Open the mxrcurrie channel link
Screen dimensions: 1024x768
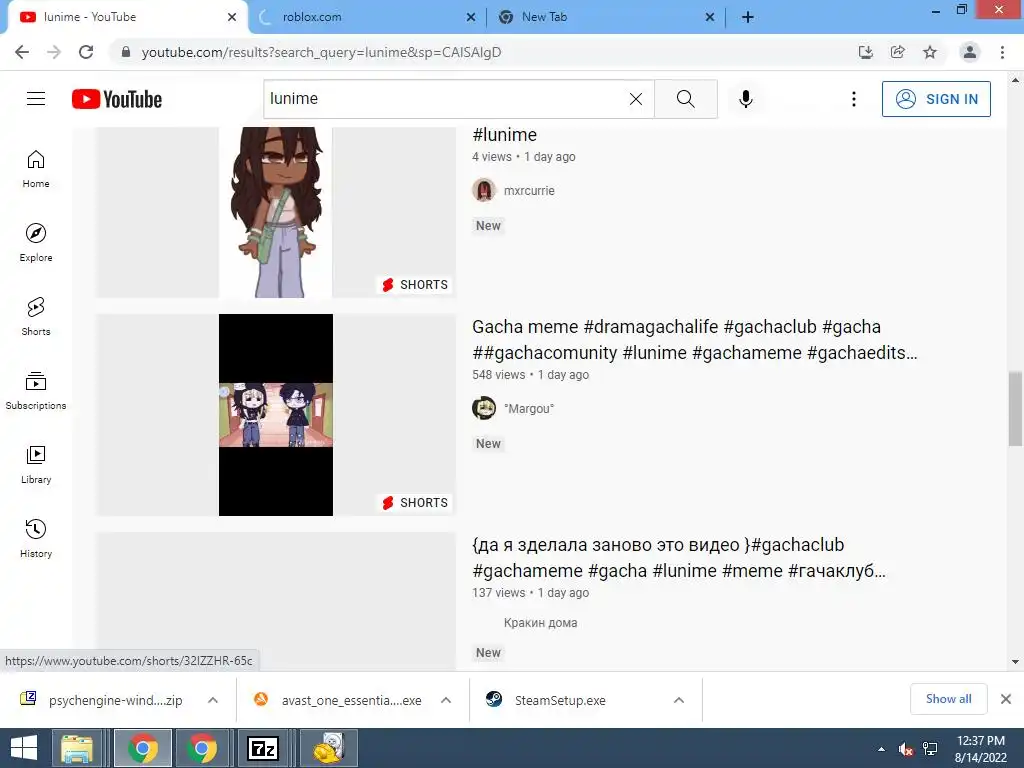(529, 191)
